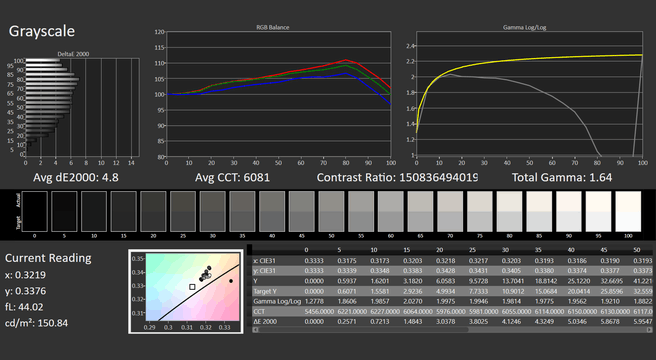The image size is (656, 360).
Task: Click the 'Gamma Log/Log' row label in table
Action: coord(277,301)
